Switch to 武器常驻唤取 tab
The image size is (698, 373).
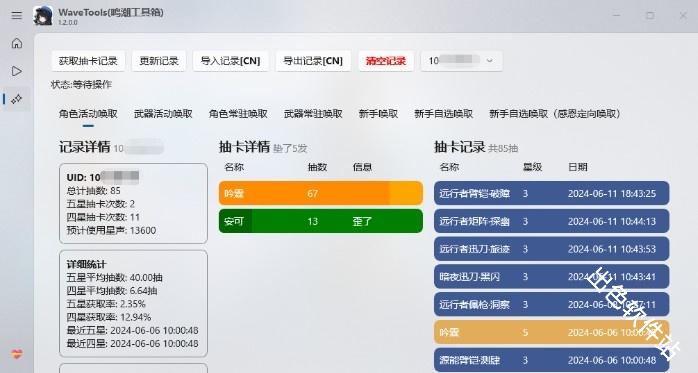(x=313, y=114)
